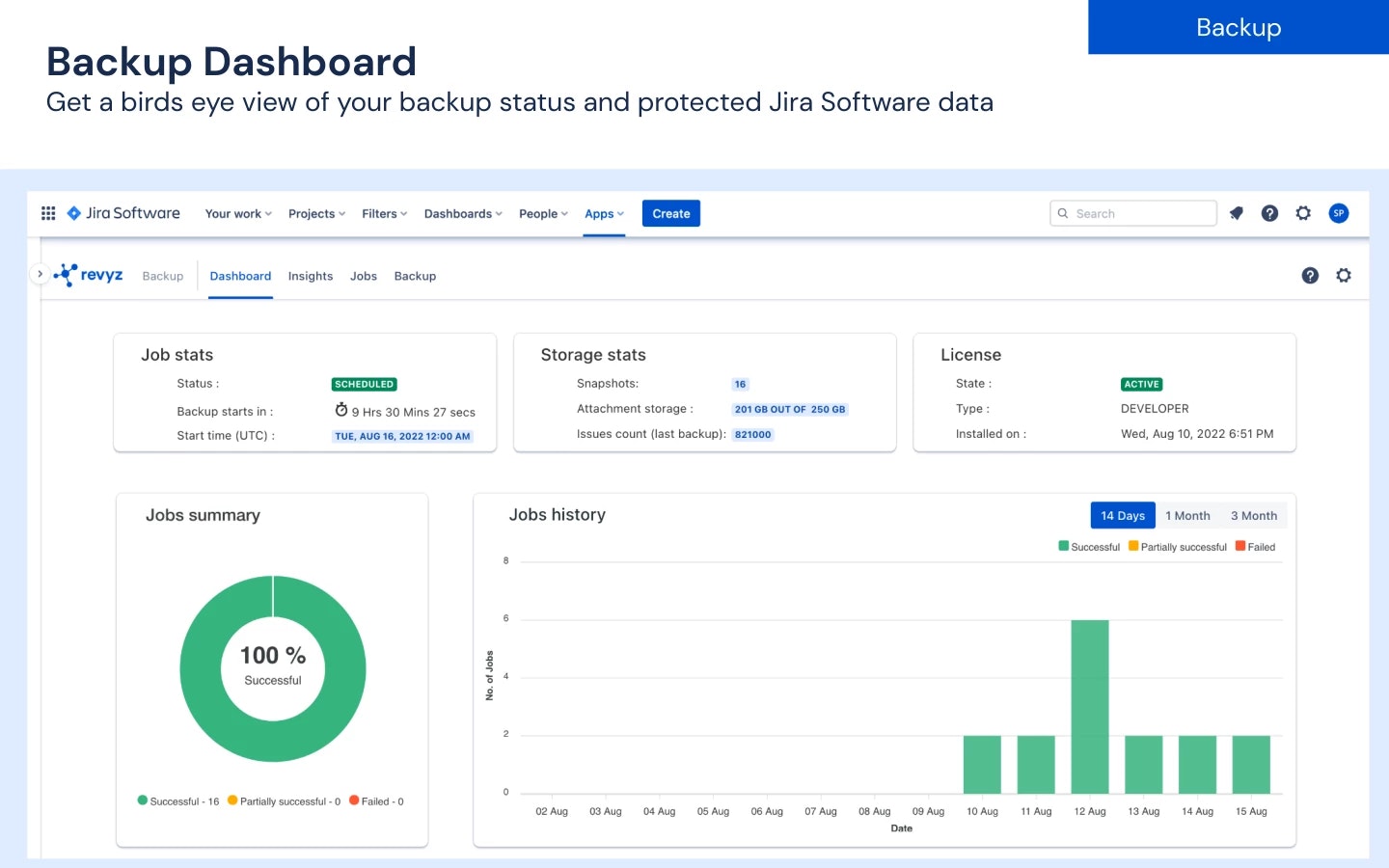Open the Apps dropdown menu

[604, 214]
